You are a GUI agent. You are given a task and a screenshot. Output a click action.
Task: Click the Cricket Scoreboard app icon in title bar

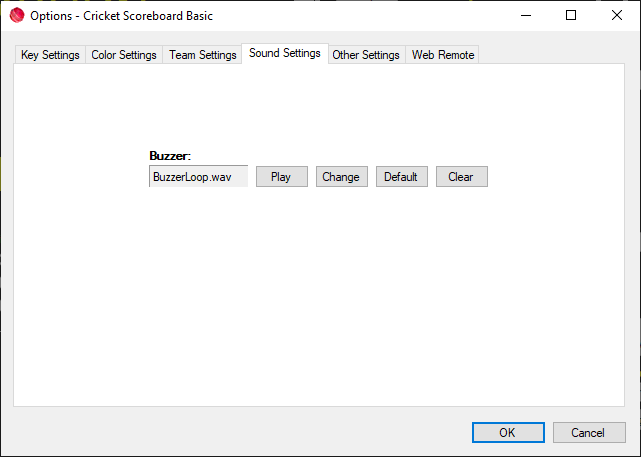(x=16, y=16)
